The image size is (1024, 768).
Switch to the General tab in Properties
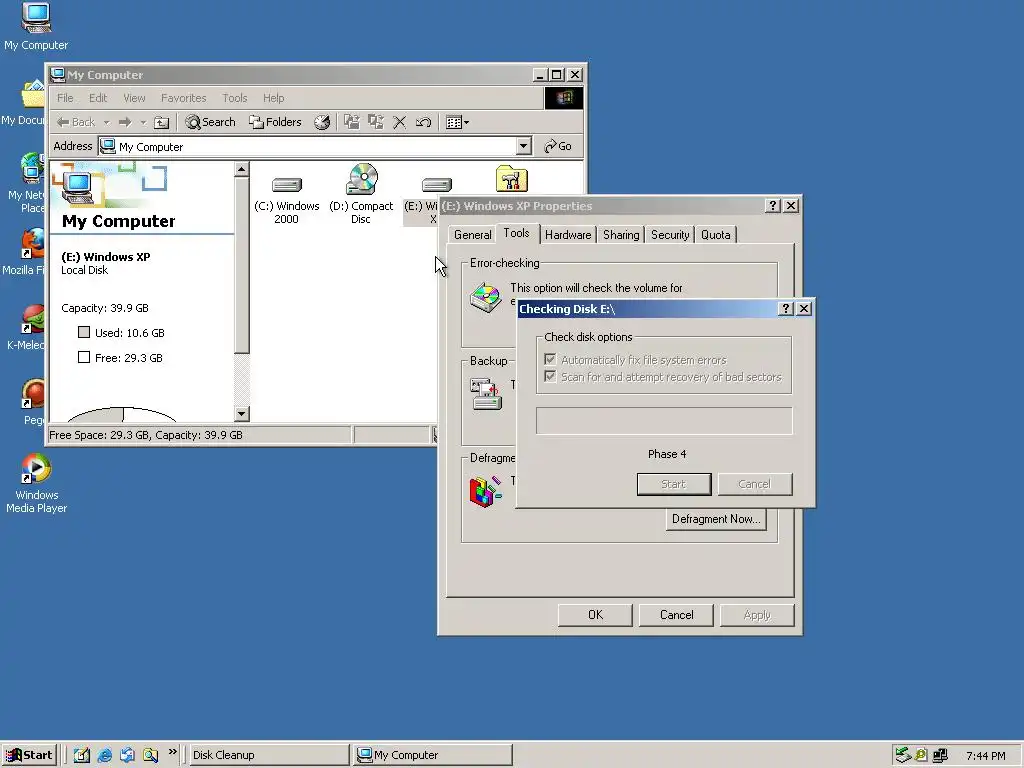tap(472, 235)
